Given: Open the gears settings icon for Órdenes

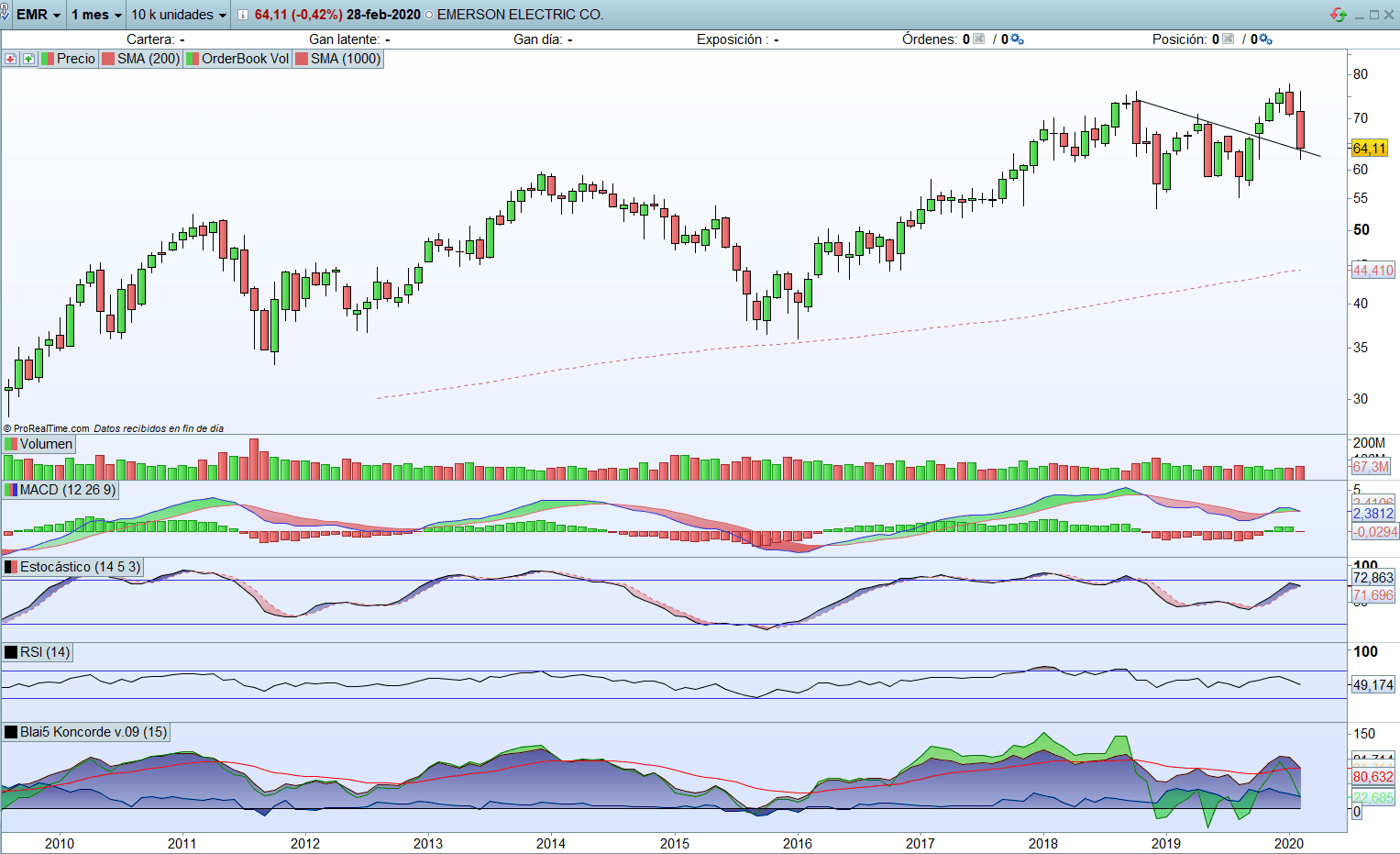Looking at the screenshot, I should click(1017, 39).
